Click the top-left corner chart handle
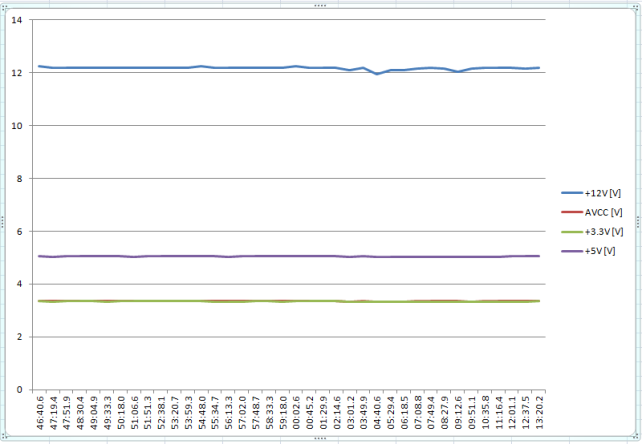642x444 pixels. 4,7
